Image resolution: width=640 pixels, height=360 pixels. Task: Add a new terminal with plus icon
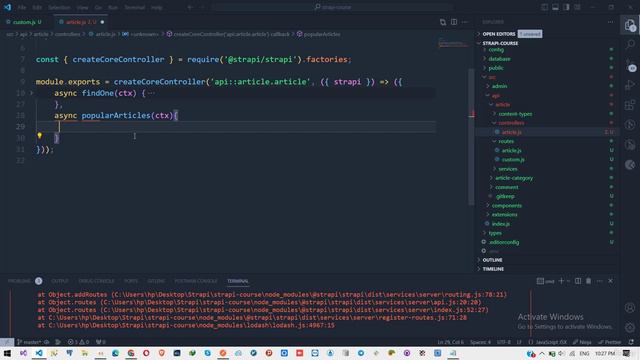tap(561, 281)
